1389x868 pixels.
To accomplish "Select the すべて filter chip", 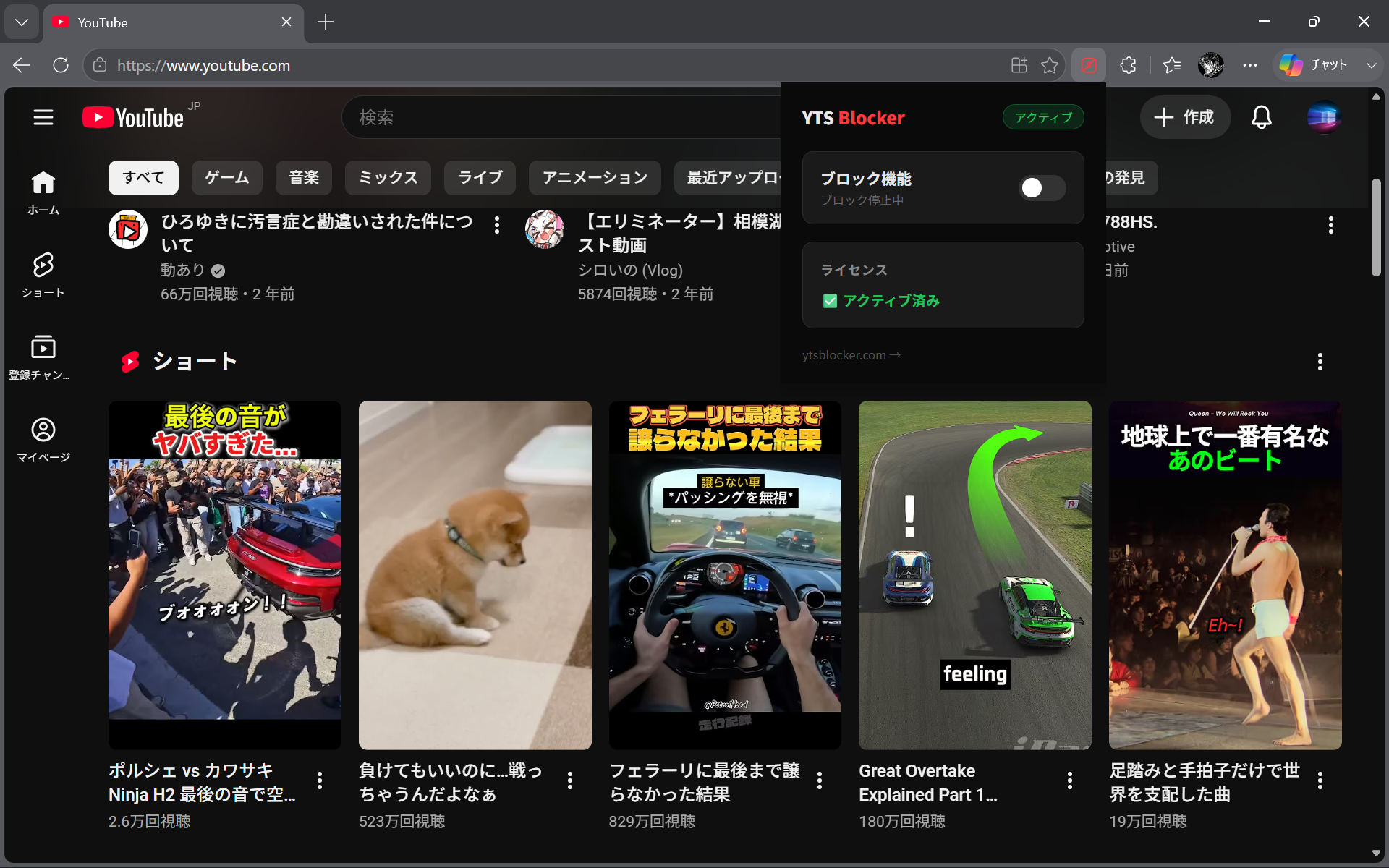I will pyautogui.click(x=143, y=178).
